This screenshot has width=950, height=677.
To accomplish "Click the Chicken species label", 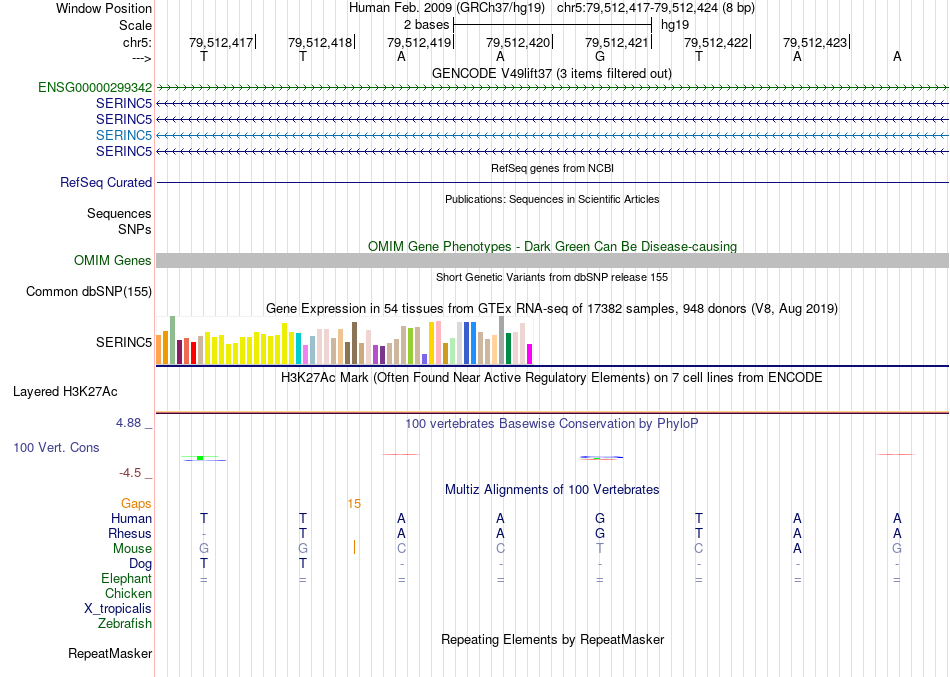I will [x=128, y=593].
